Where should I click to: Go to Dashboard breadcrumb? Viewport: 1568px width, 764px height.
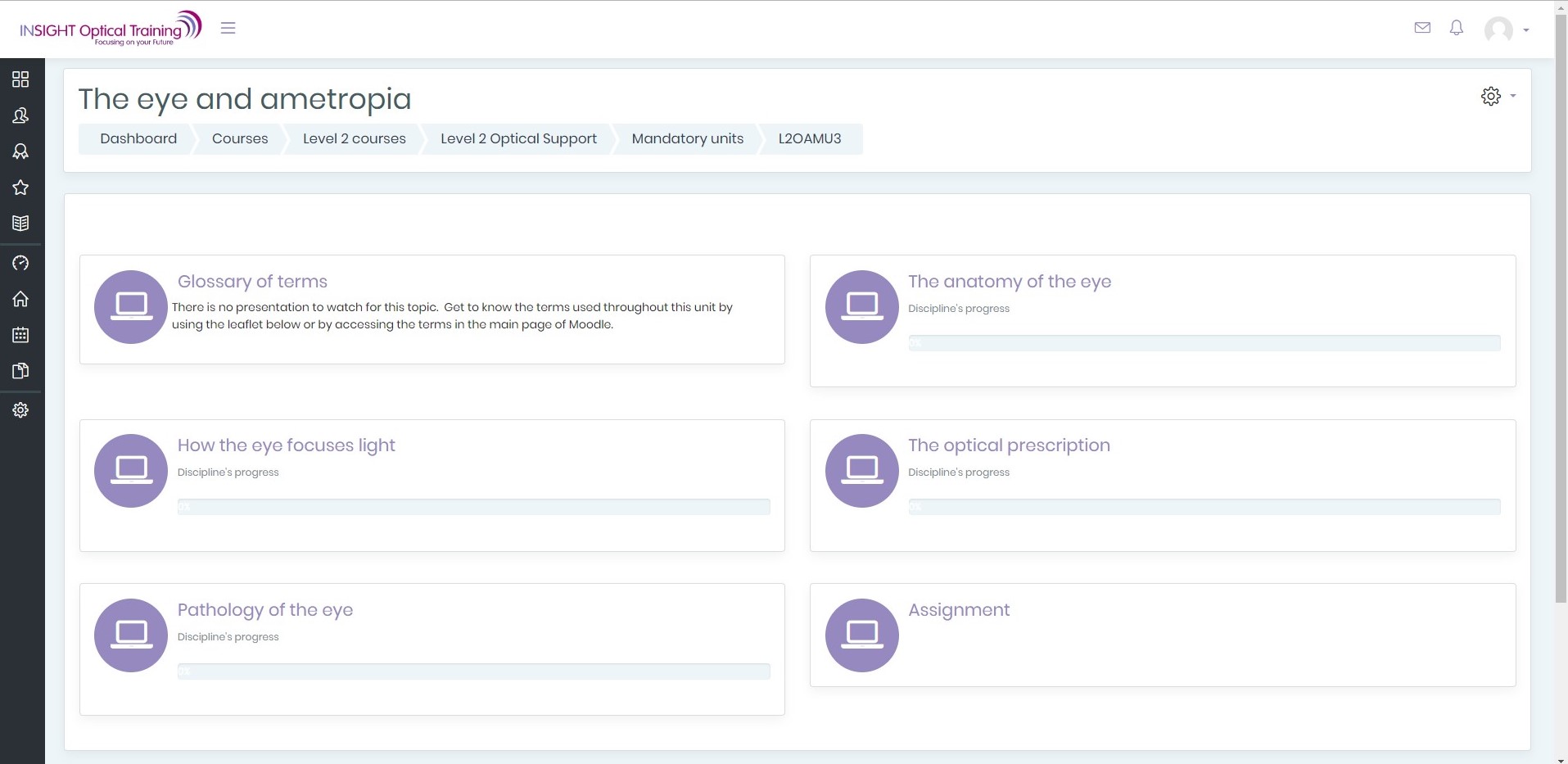coord(138,138)
